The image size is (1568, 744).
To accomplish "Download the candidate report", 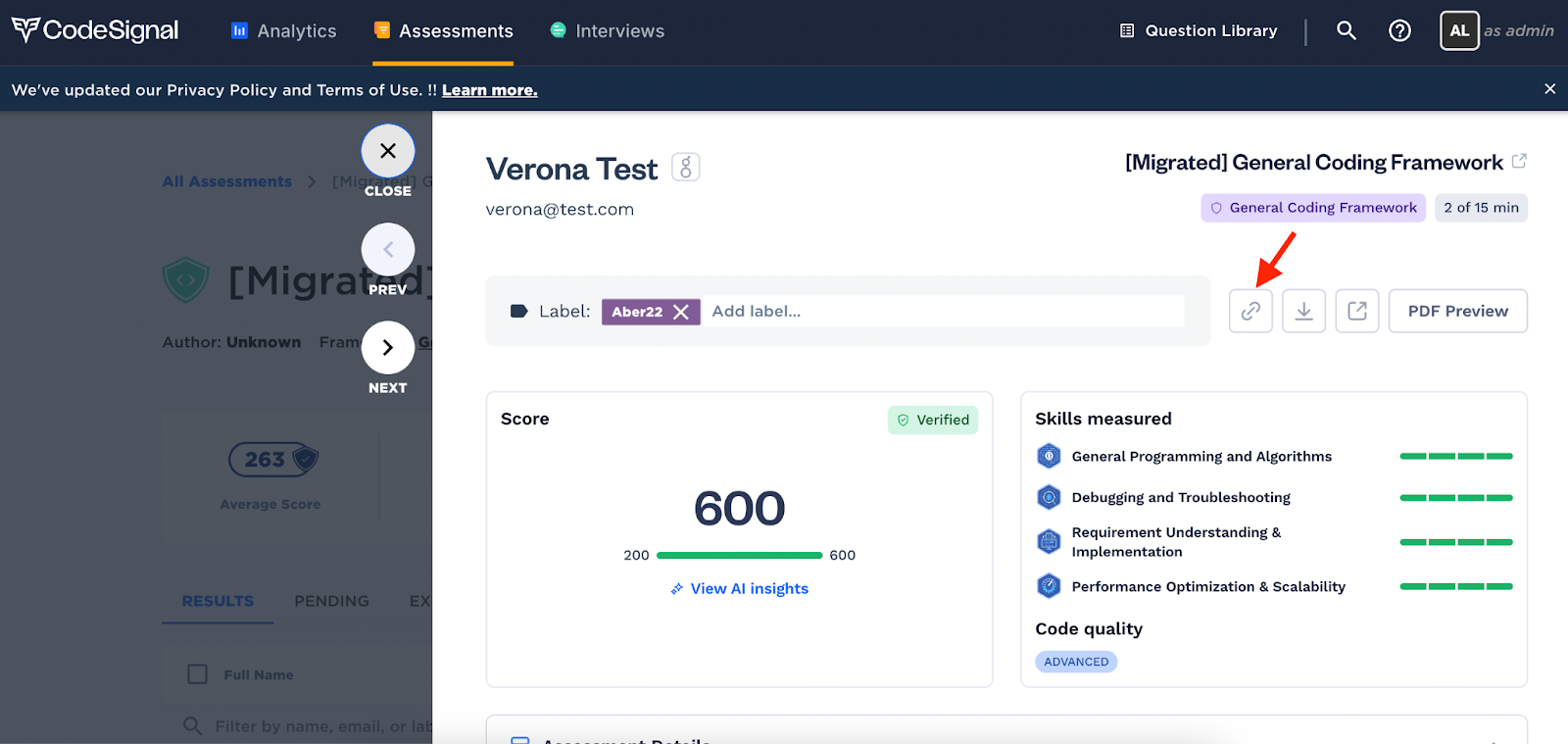I will point(1304,311).
